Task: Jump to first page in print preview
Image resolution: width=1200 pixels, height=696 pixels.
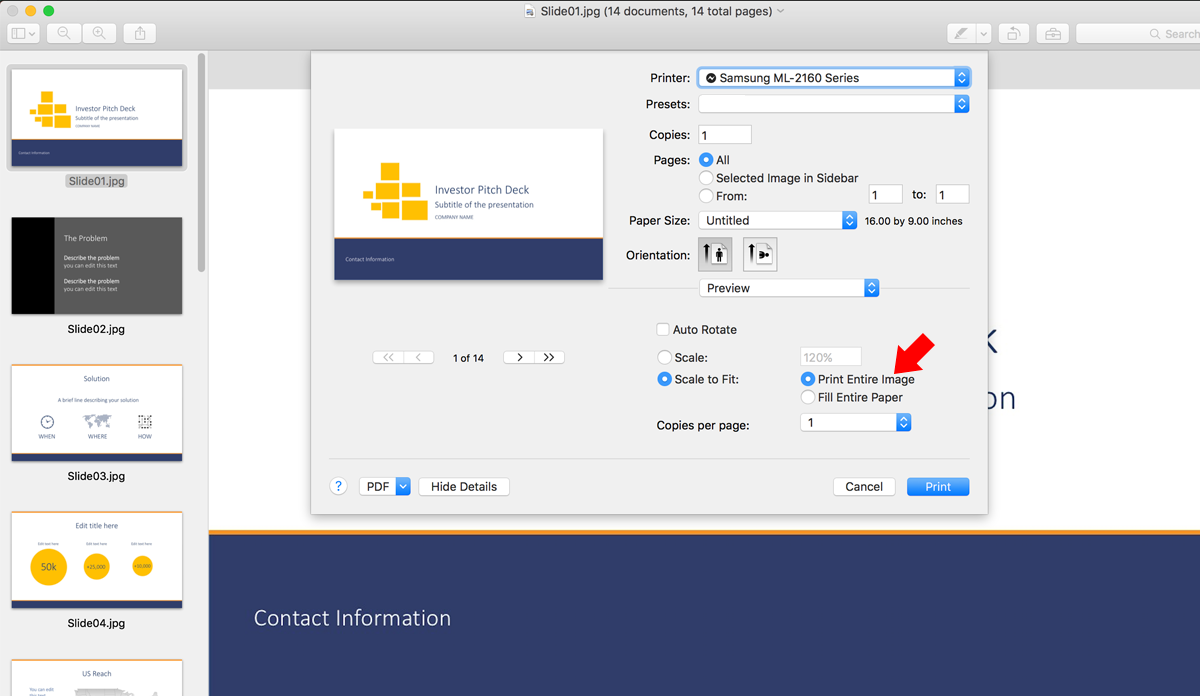Action: coord(388,357)
